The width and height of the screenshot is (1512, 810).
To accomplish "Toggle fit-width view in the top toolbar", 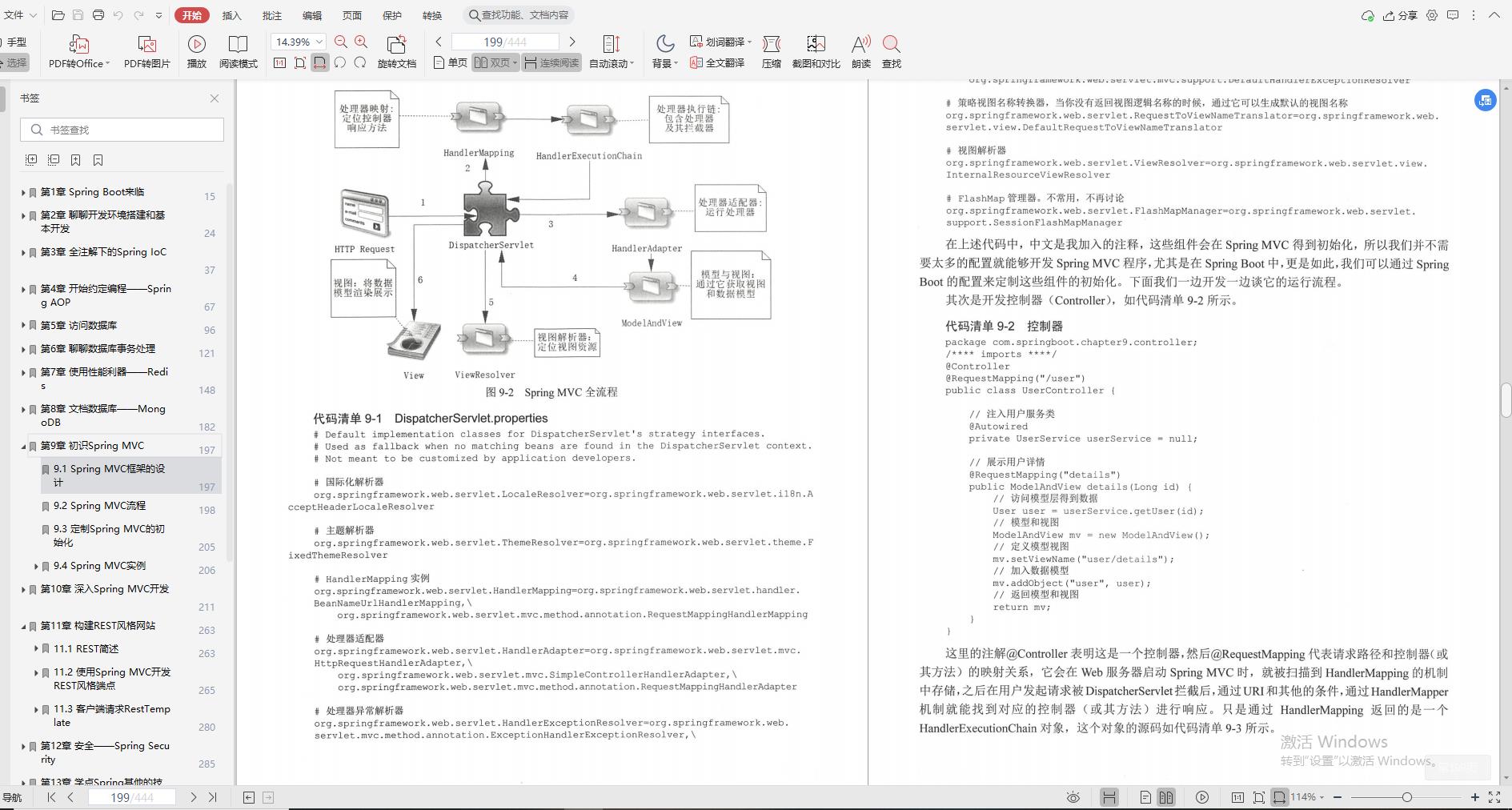I will tap(320, 63).
